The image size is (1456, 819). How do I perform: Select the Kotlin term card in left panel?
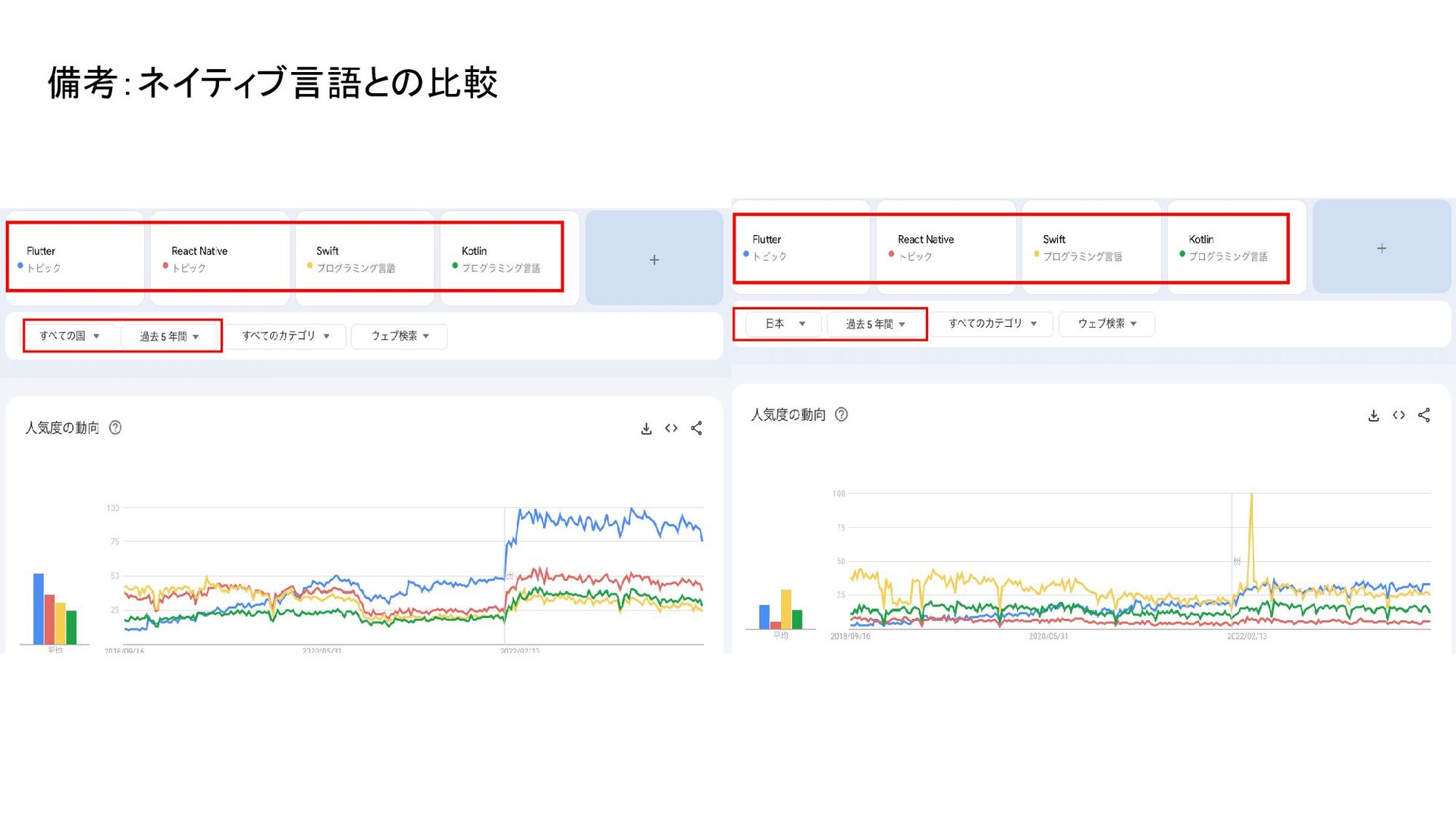[510, 259]
